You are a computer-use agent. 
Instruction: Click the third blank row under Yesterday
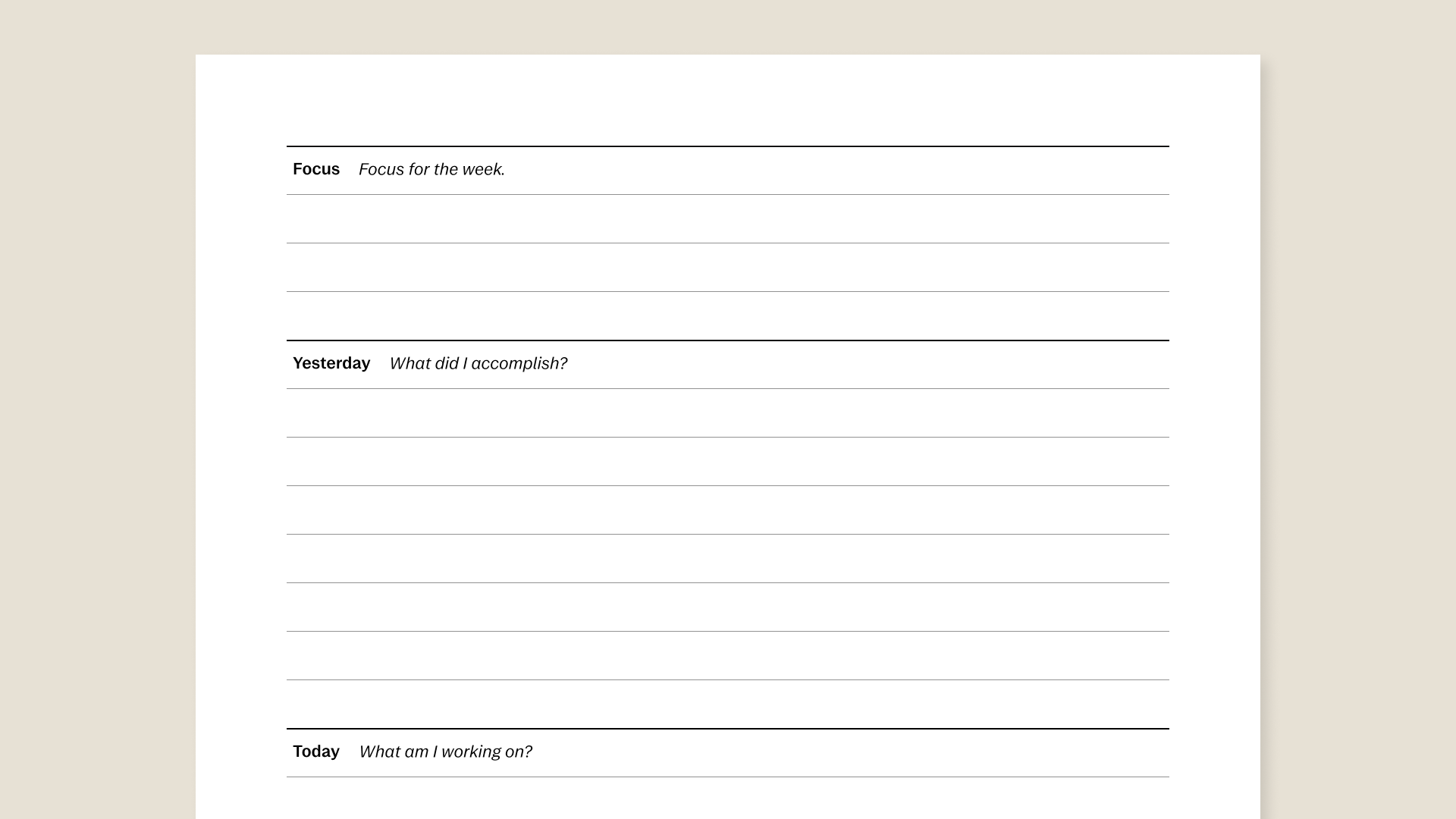[x=728, y=510]
